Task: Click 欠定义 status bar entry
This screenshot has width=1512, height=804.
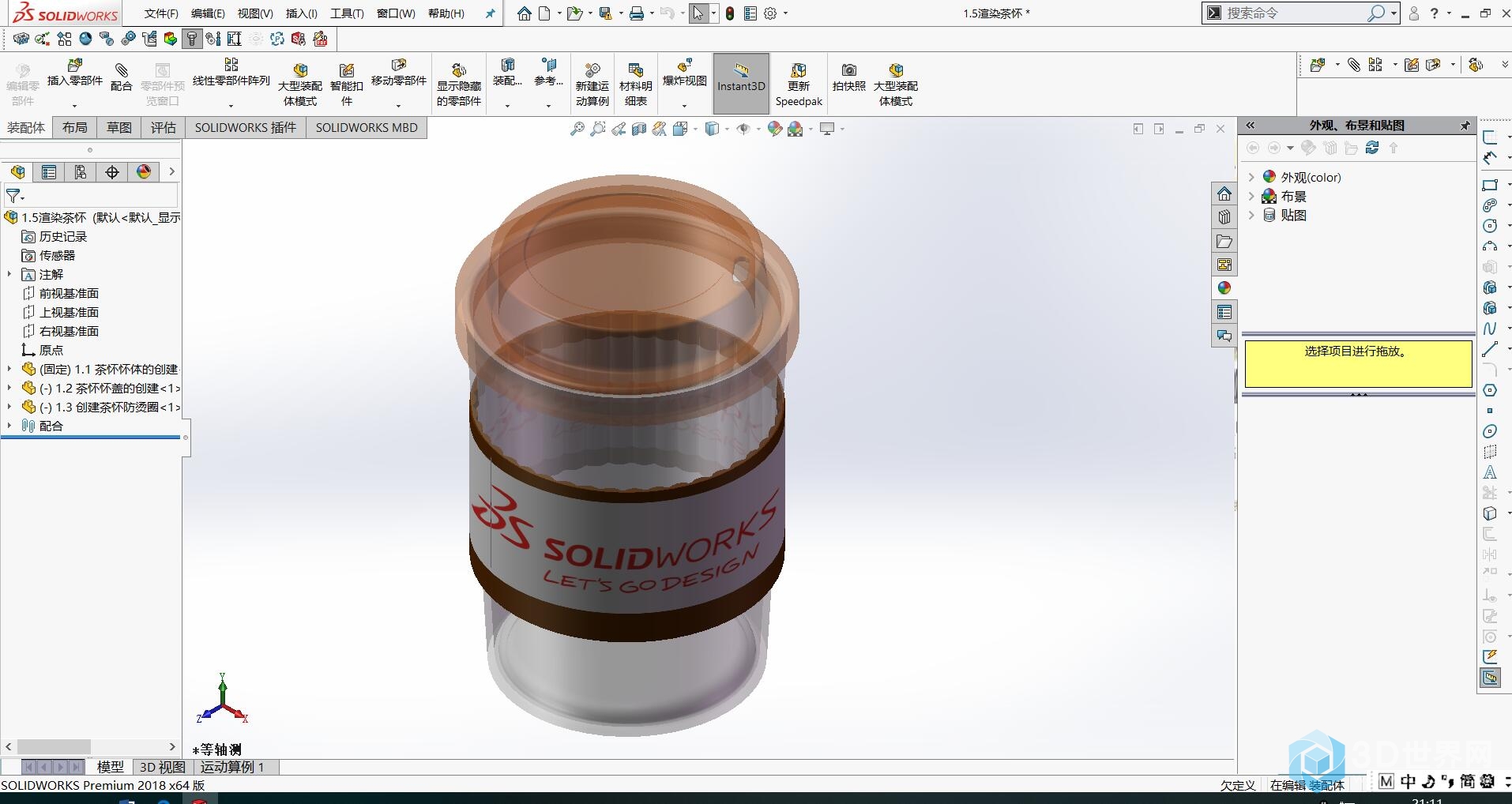Action: click(x=1238, y=785)
